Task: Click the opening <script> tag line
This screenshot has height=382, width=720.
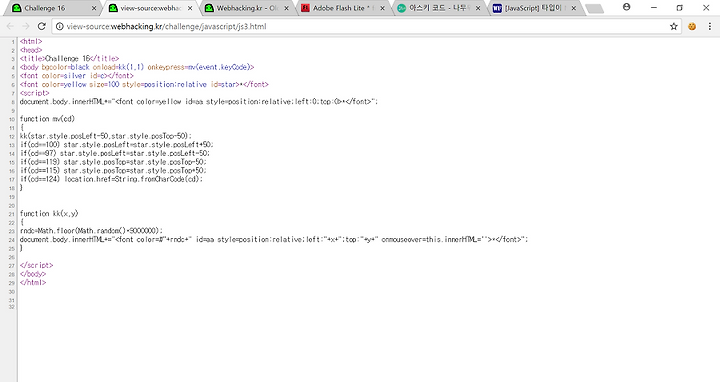Action: point(34,93)
